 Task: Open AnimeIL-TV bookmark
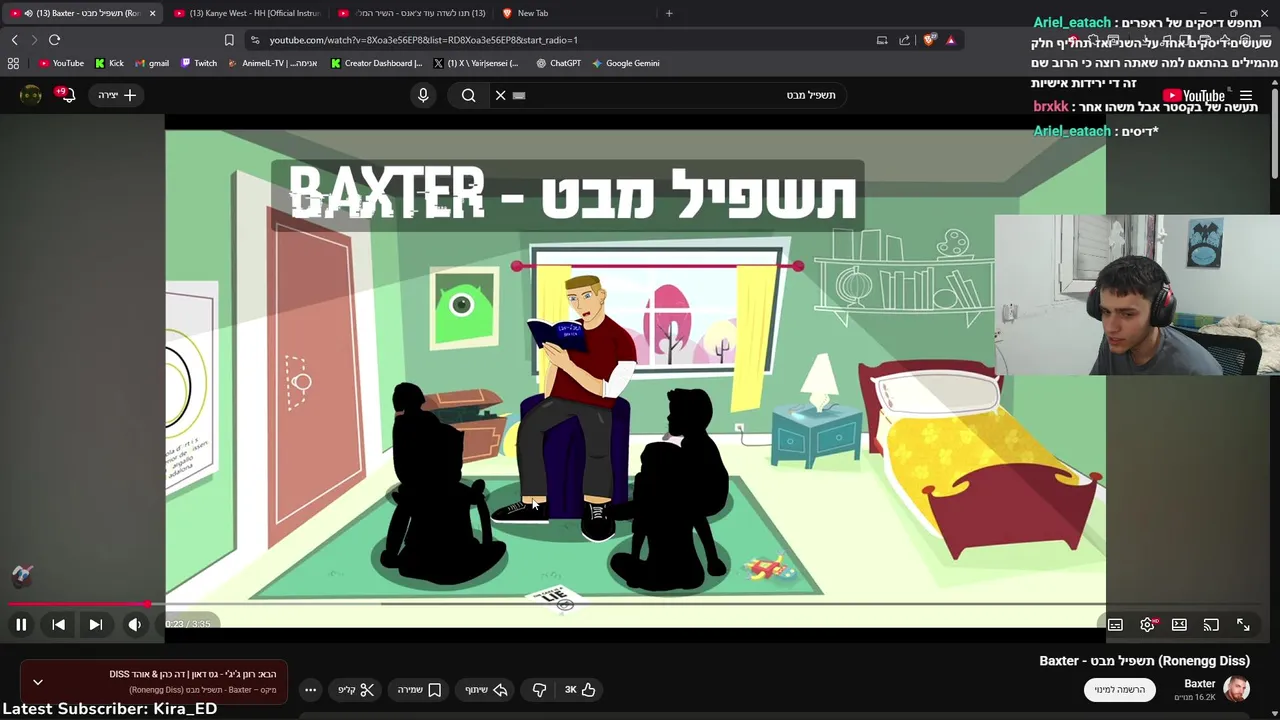coord(272,63)
